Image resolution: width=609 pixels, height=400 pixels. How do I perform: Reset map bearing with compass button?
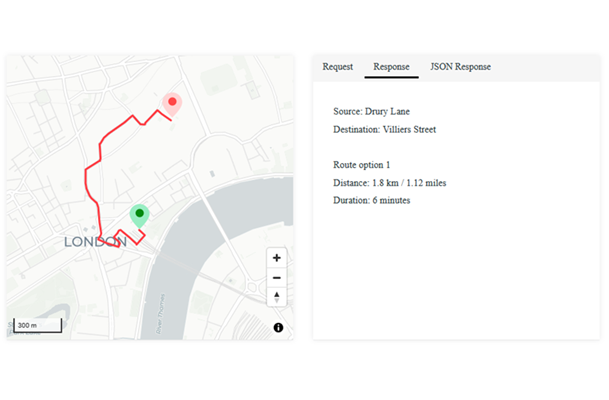pyautogui.click(x=277, y=296)
